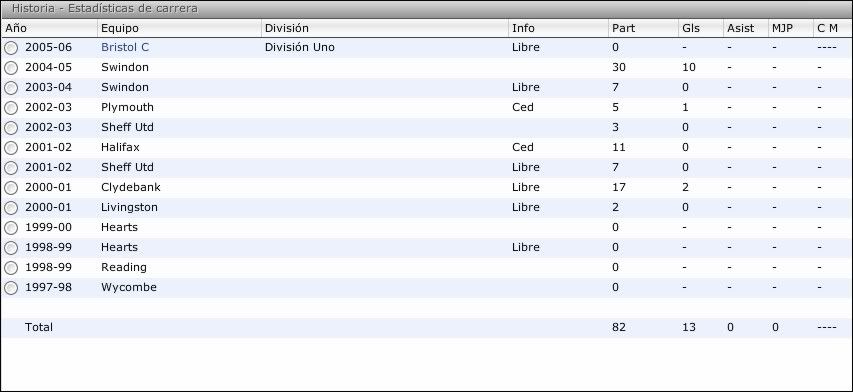Screen dimensions: 853x392
Task: Select the radio button for 2003-04 Swindon
Action: pos(11,88)
